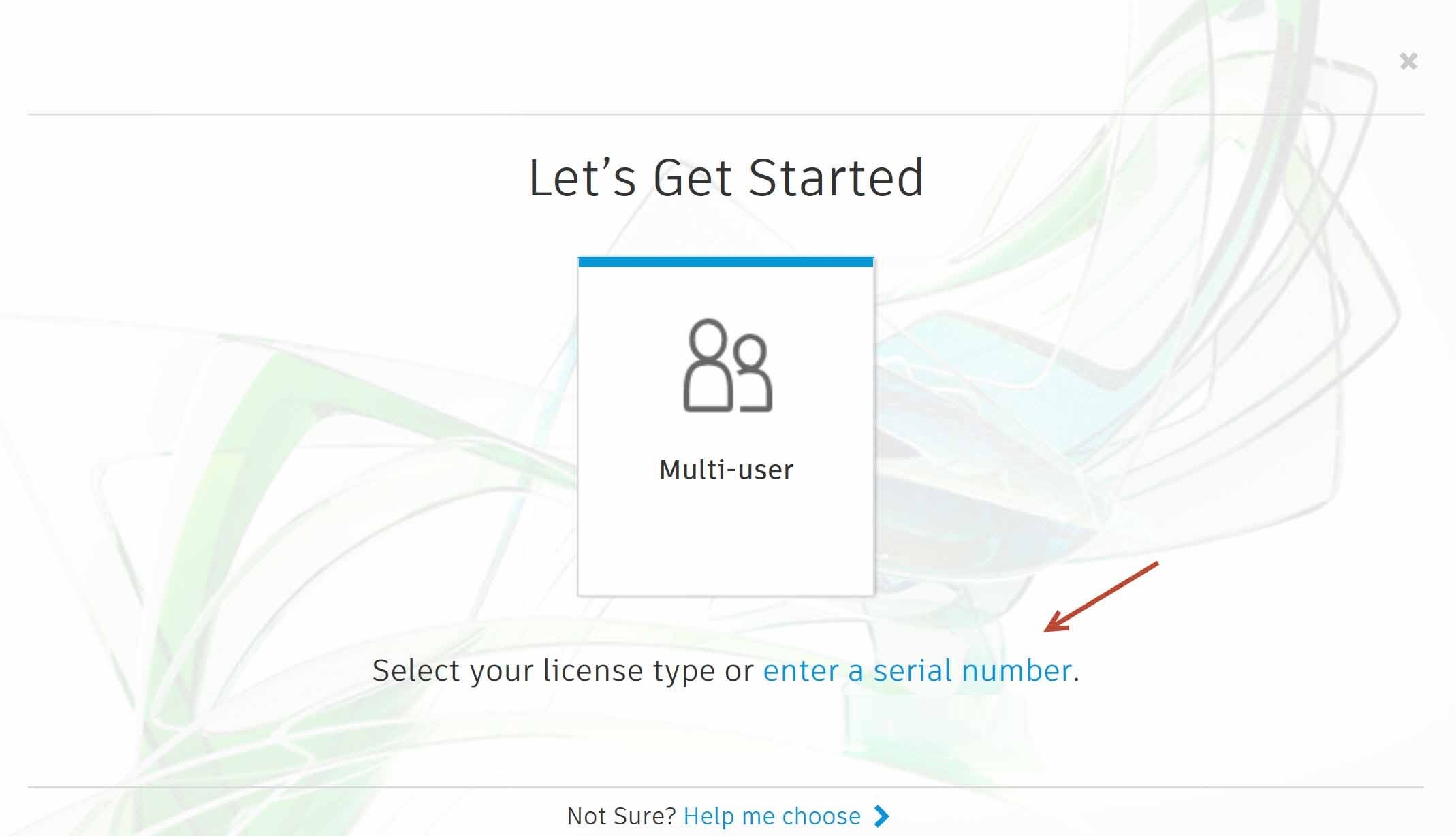Click the word Started in the title
1456x836 pixels.
(836, 178)
